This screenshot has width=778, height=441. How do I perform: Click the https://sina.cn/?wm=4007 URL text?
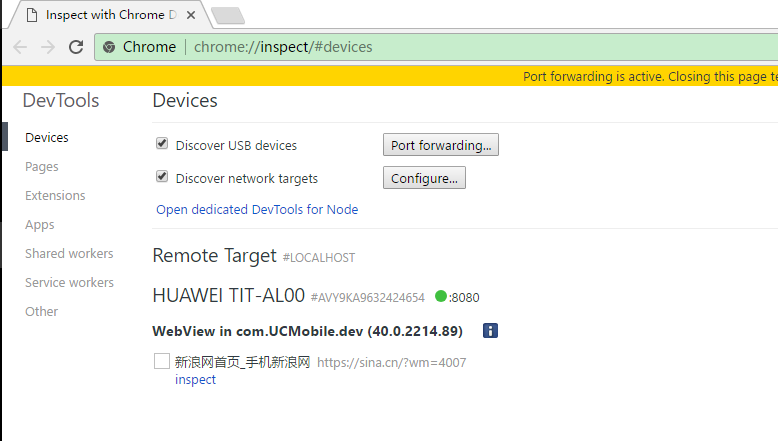(x=391, y=363)
